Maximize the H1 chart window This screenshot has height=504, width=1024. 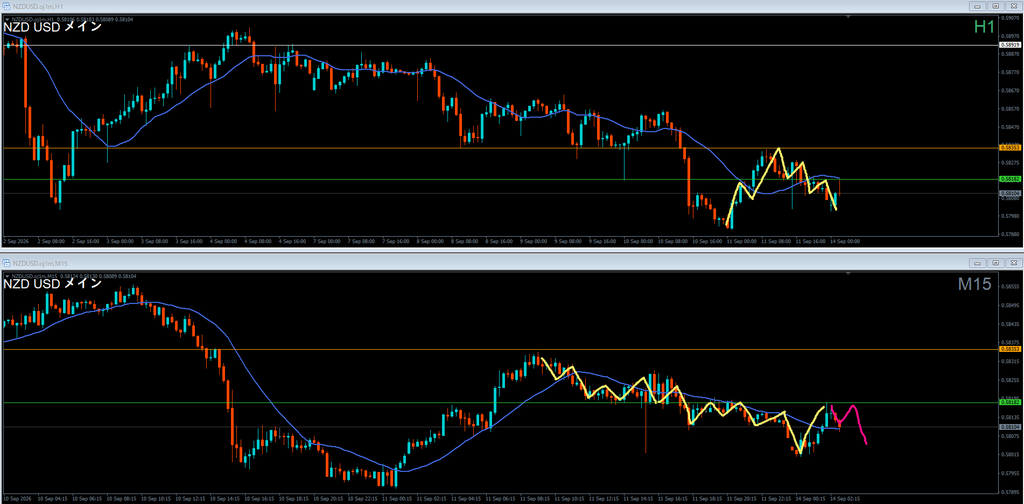(x=995, y=5)
